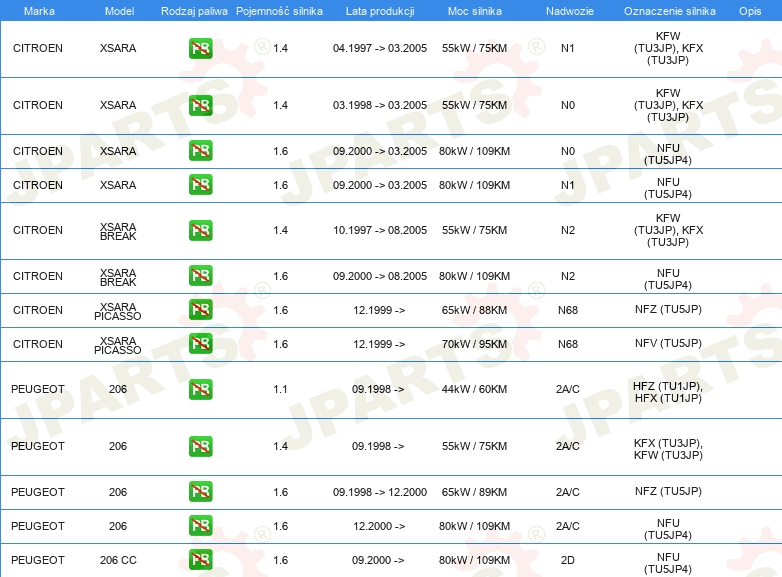The image size is (782, 577).
Task: Click the 1.1 engine capacity cell
Action: [280, 389]
